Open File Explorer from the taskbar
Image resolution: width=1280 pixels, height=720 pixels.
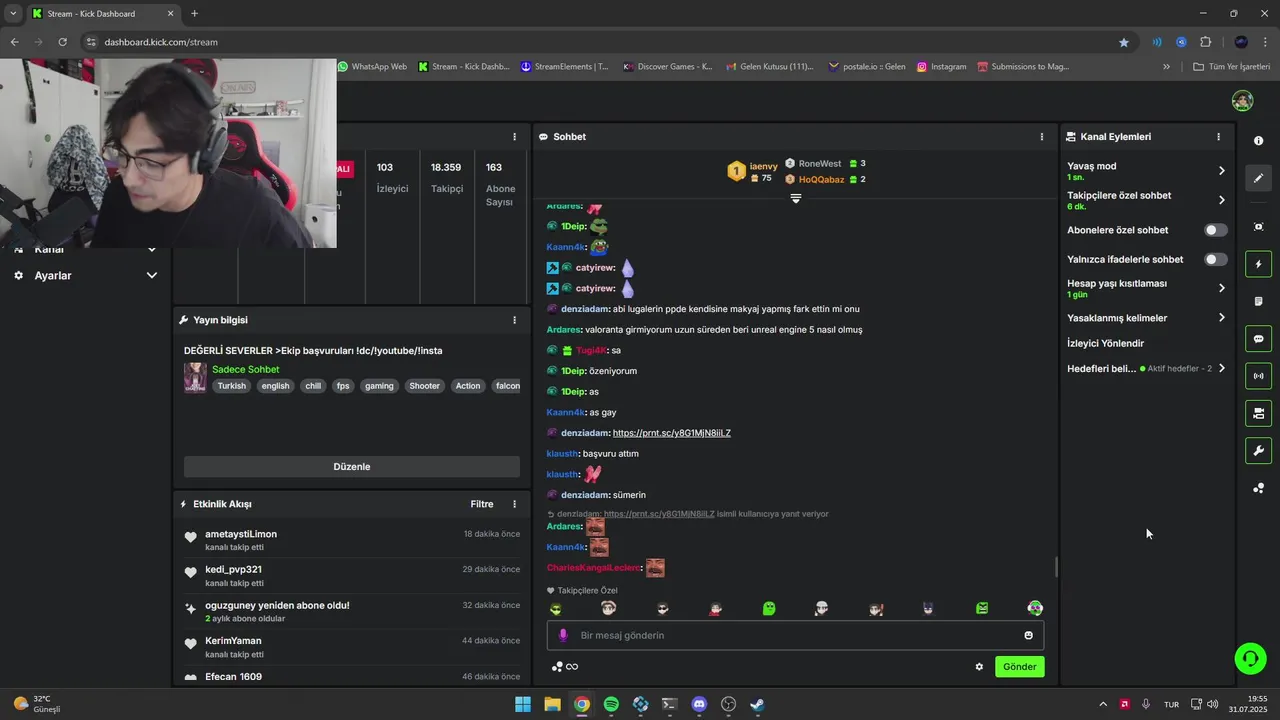[x=552, y=704]
